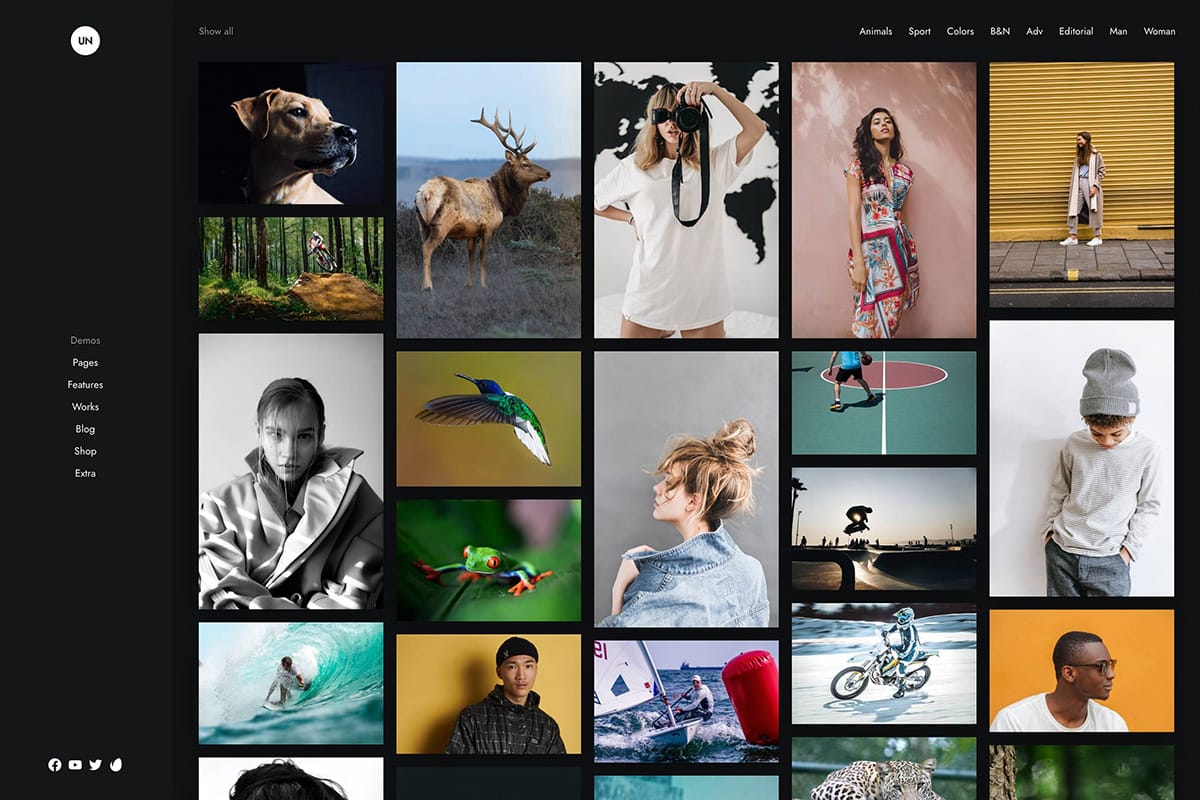This screenshot has width=1200, height=800.
Task: Go to the Shop menu item
Action: point(85,451)
